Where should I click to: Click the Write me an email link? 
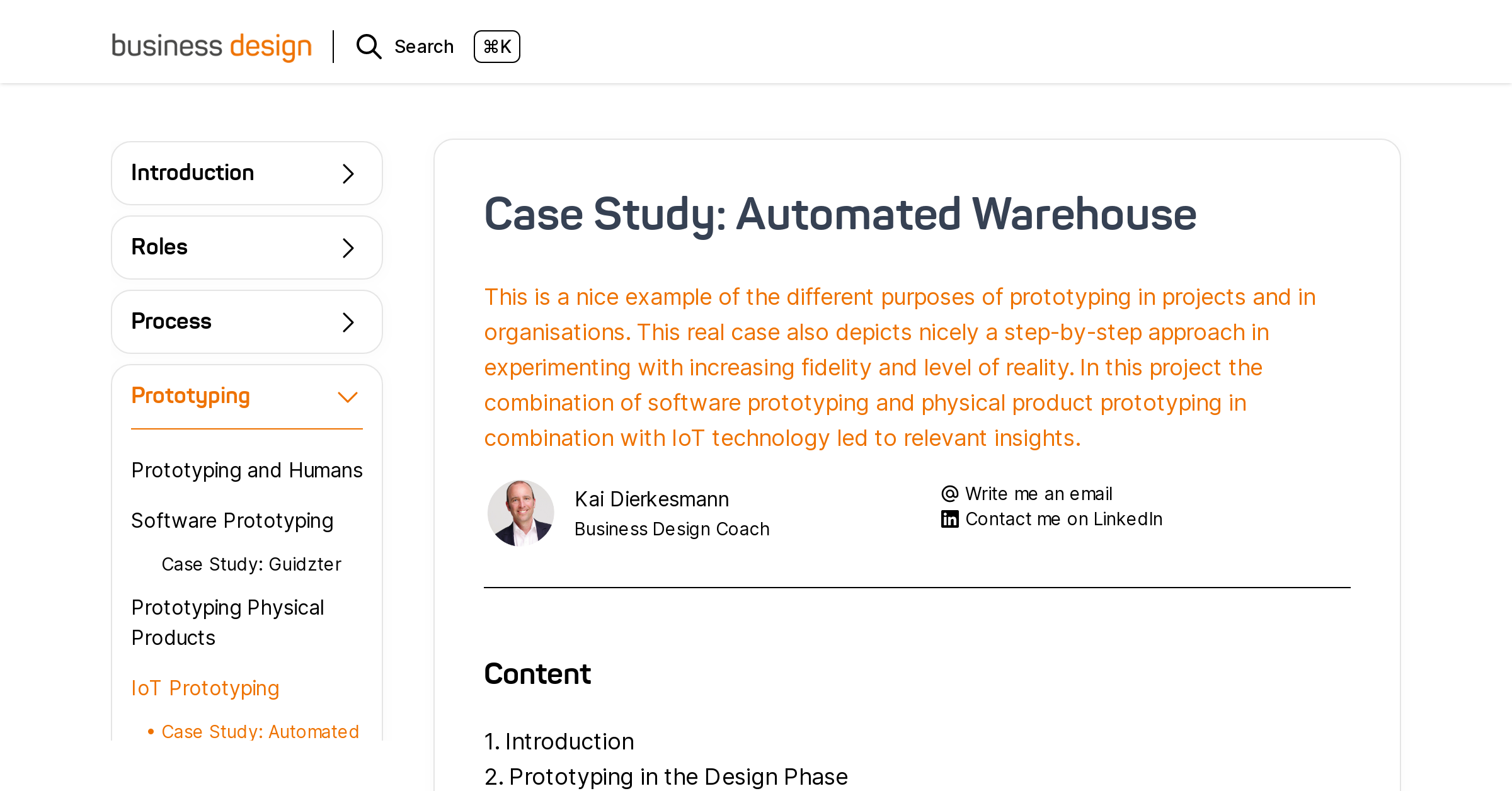(x=1038, y=493)
